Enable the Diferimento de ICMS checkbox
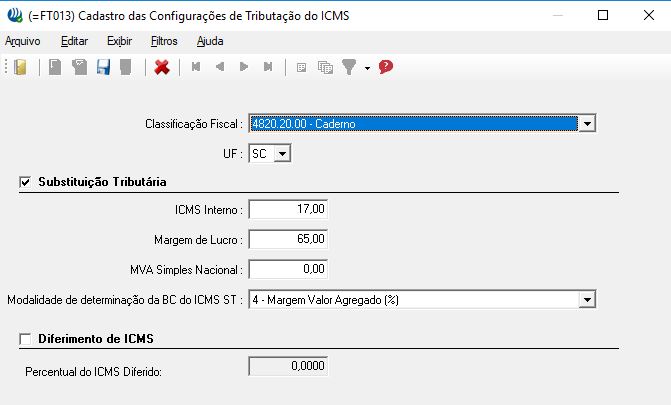 (x=25, y=339)
